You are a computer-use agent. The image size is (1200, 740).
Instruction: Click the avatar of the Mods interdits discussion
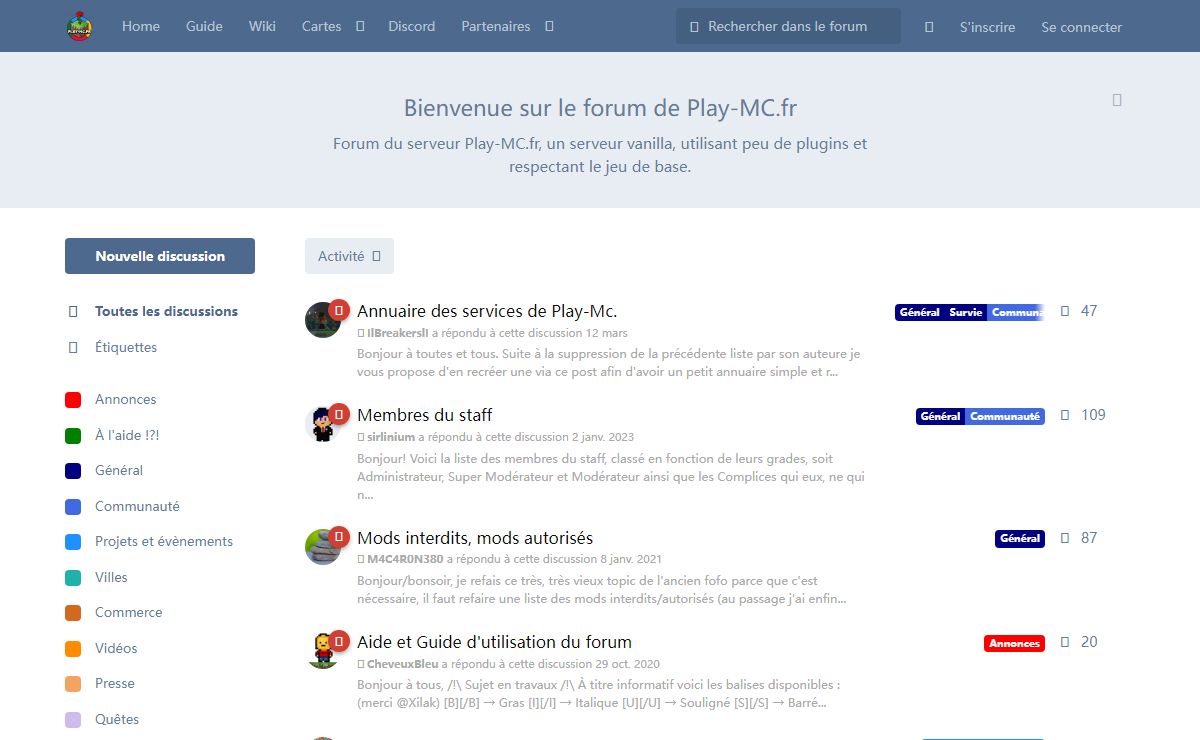(x=322, y=547)
